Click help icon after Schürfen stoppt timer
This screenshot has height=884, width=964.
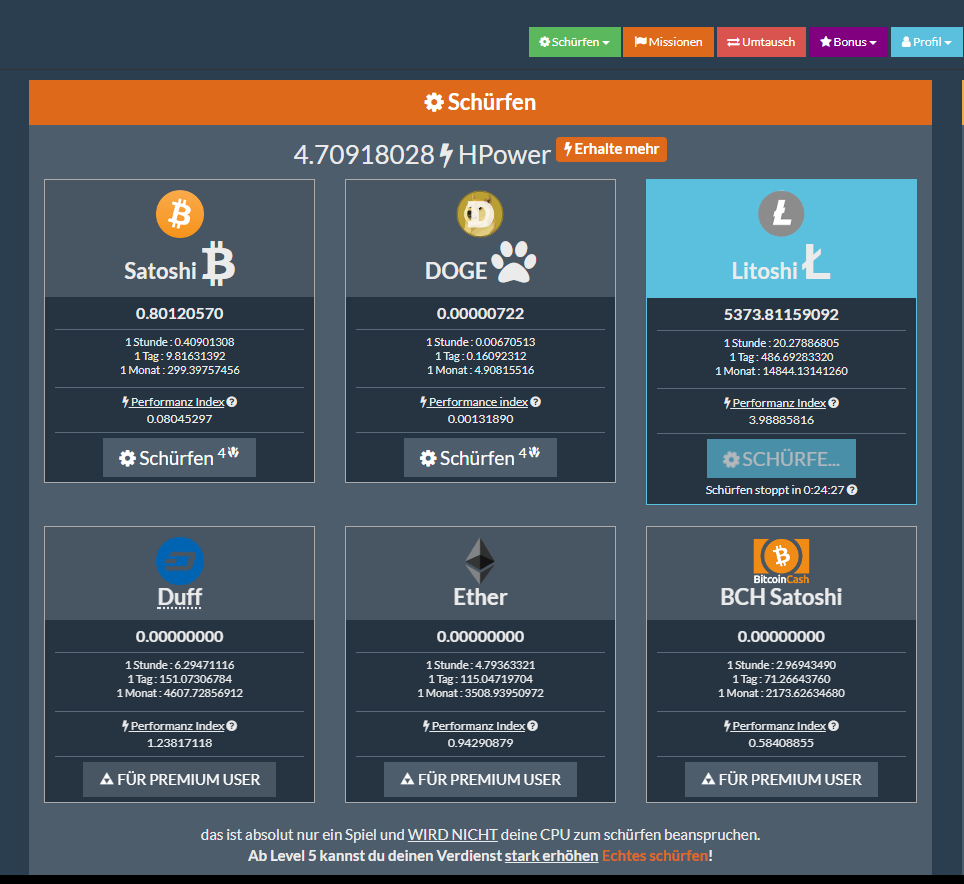click(x=851, y=490)
